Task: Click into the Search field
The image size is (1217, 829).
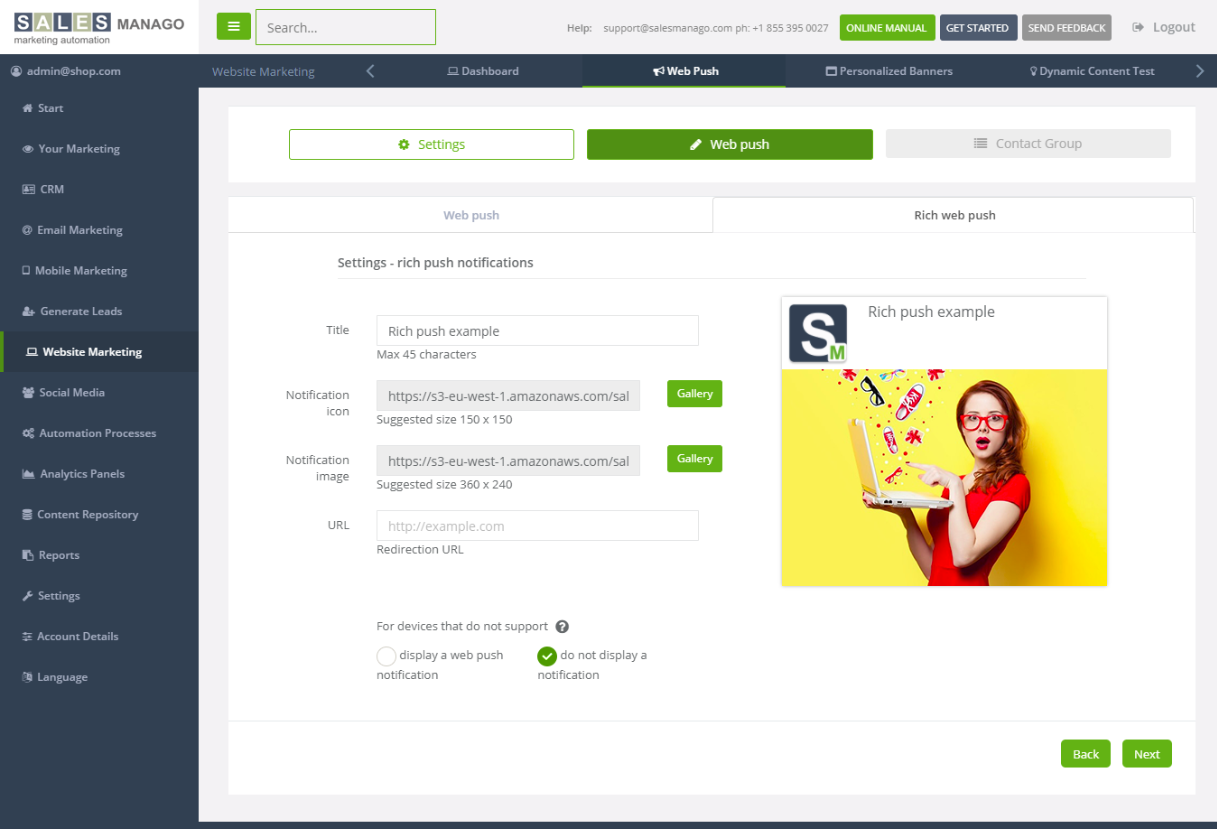Action: click(x=346, y=27)
